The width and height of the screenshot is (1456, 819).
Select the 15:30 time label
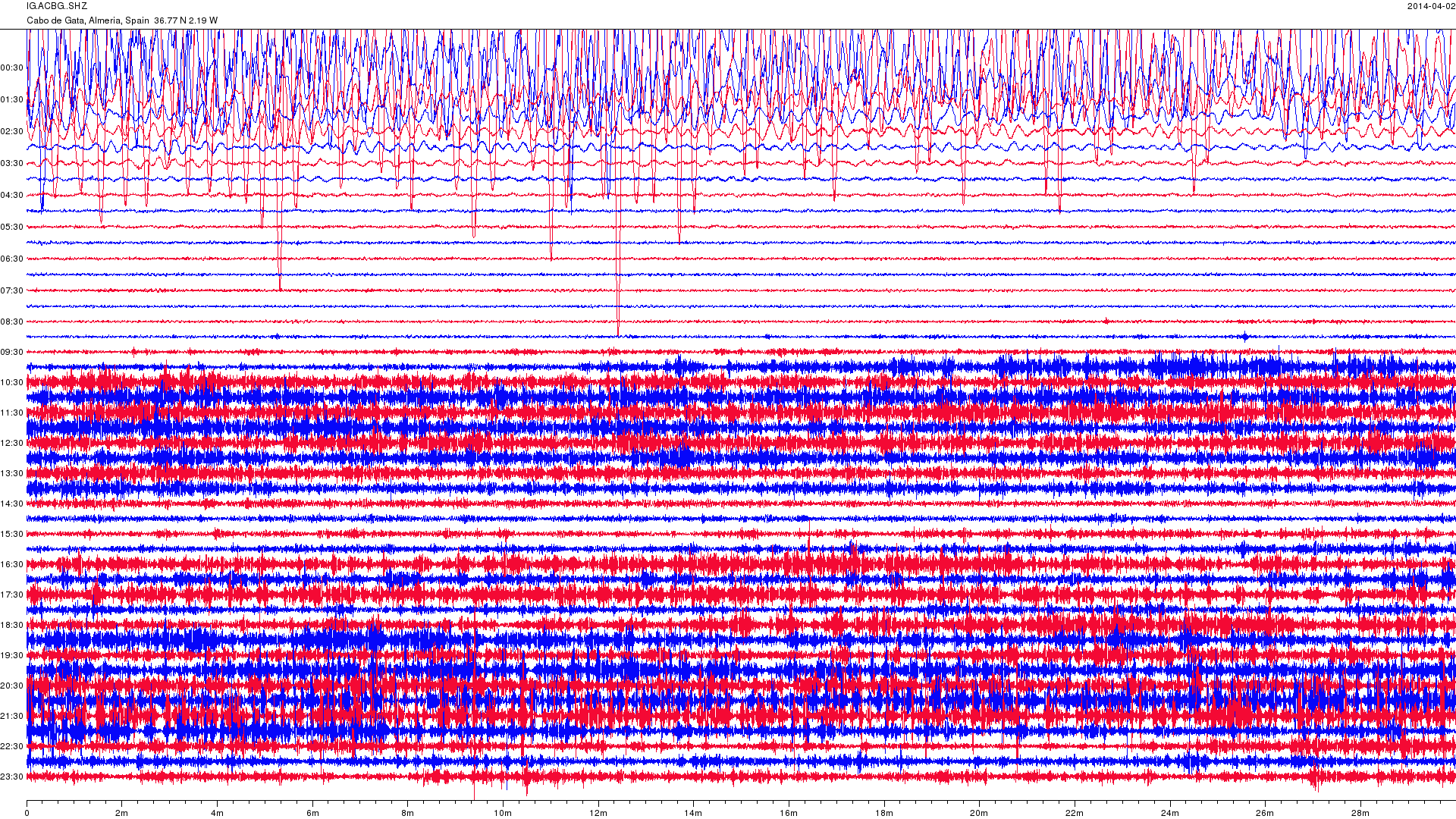click(12, 535)
